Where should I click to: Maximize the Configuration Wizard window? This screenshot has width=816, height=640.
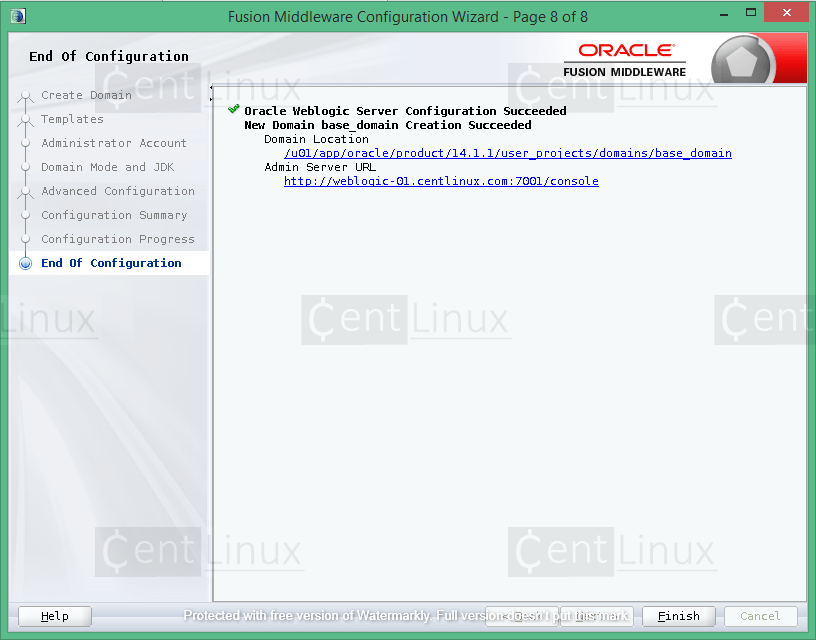click(750, 13)
